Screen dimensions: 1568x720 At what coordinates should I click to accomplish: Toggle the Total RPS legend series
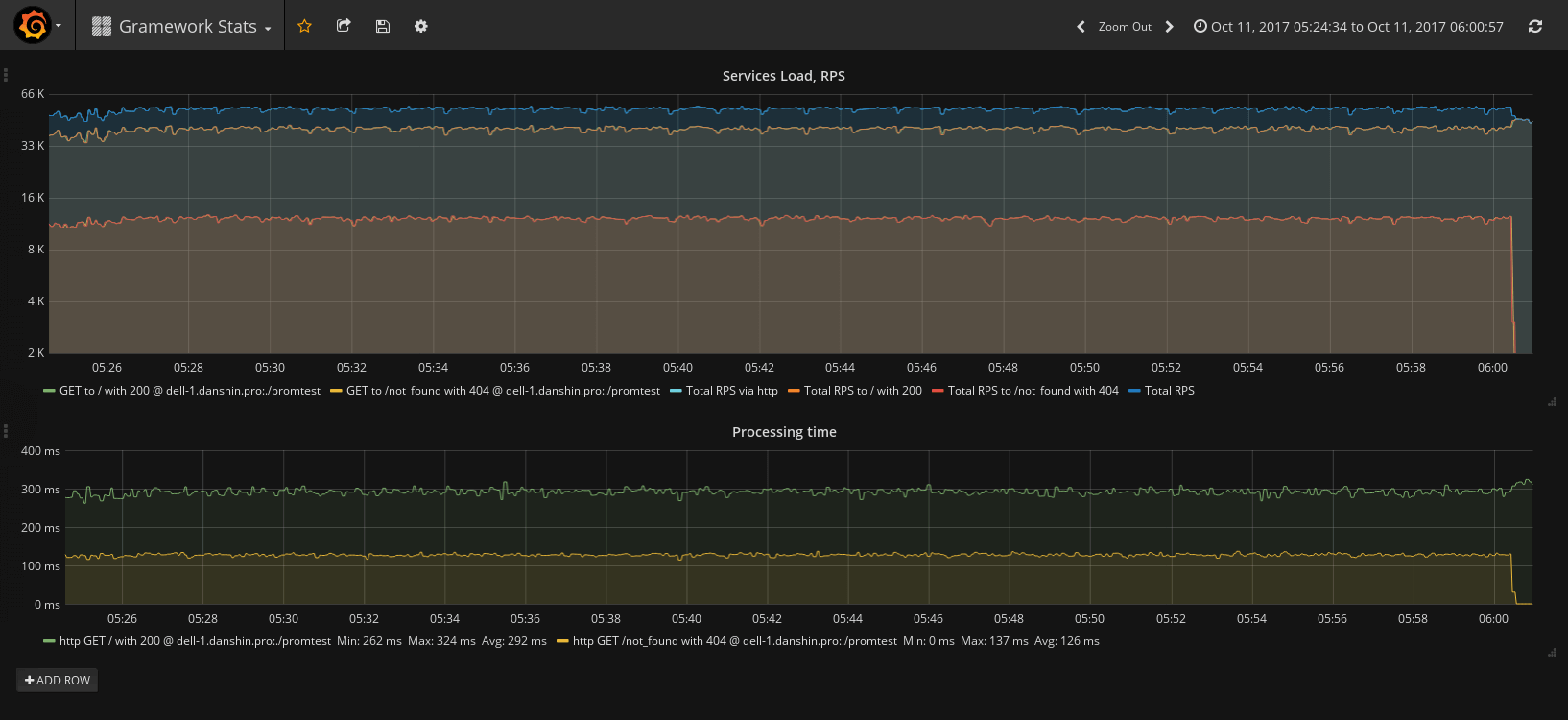[1169, 391]
